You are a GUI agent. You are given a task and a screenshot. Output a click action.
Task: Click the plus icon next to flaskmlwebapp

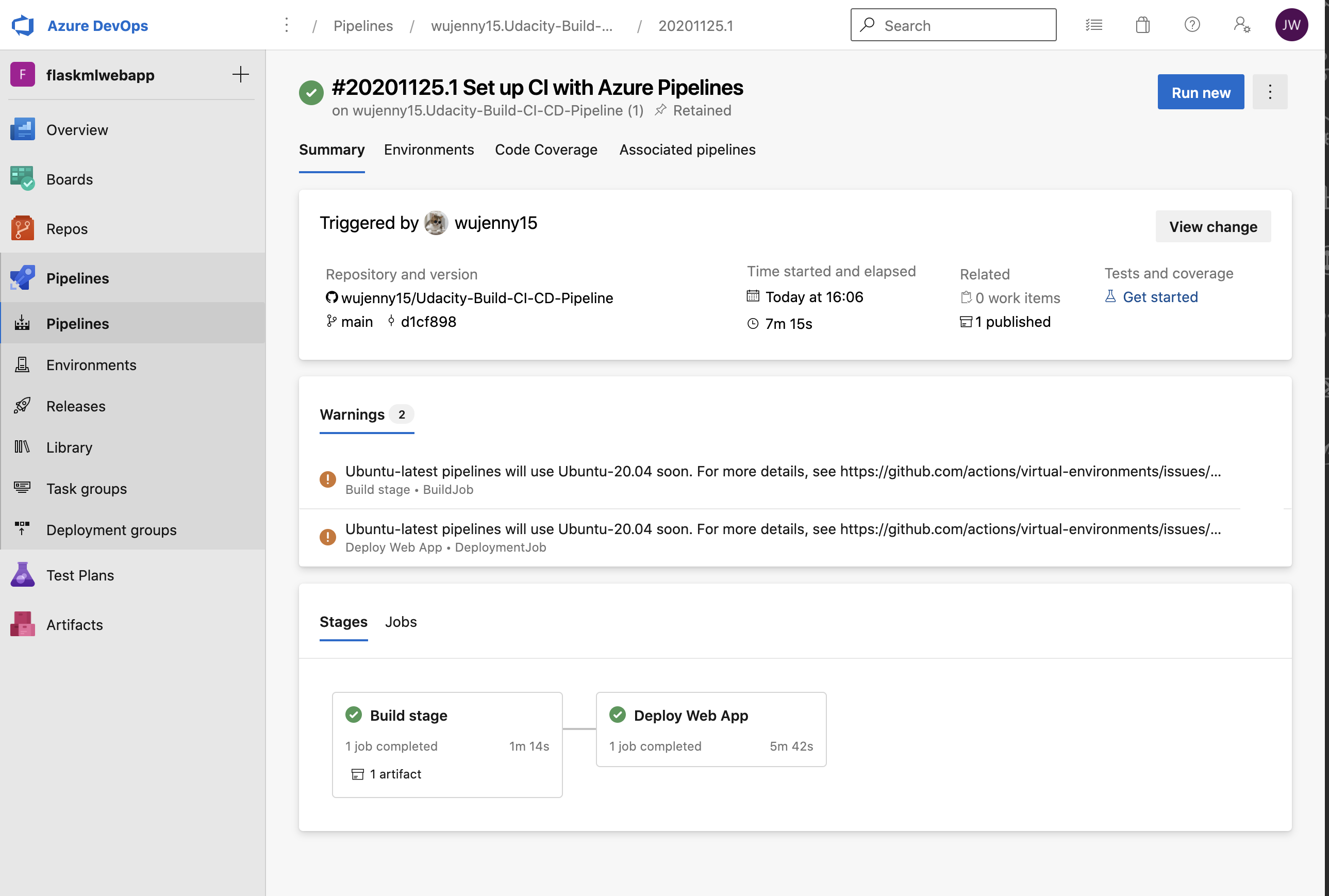coord(241,74)
